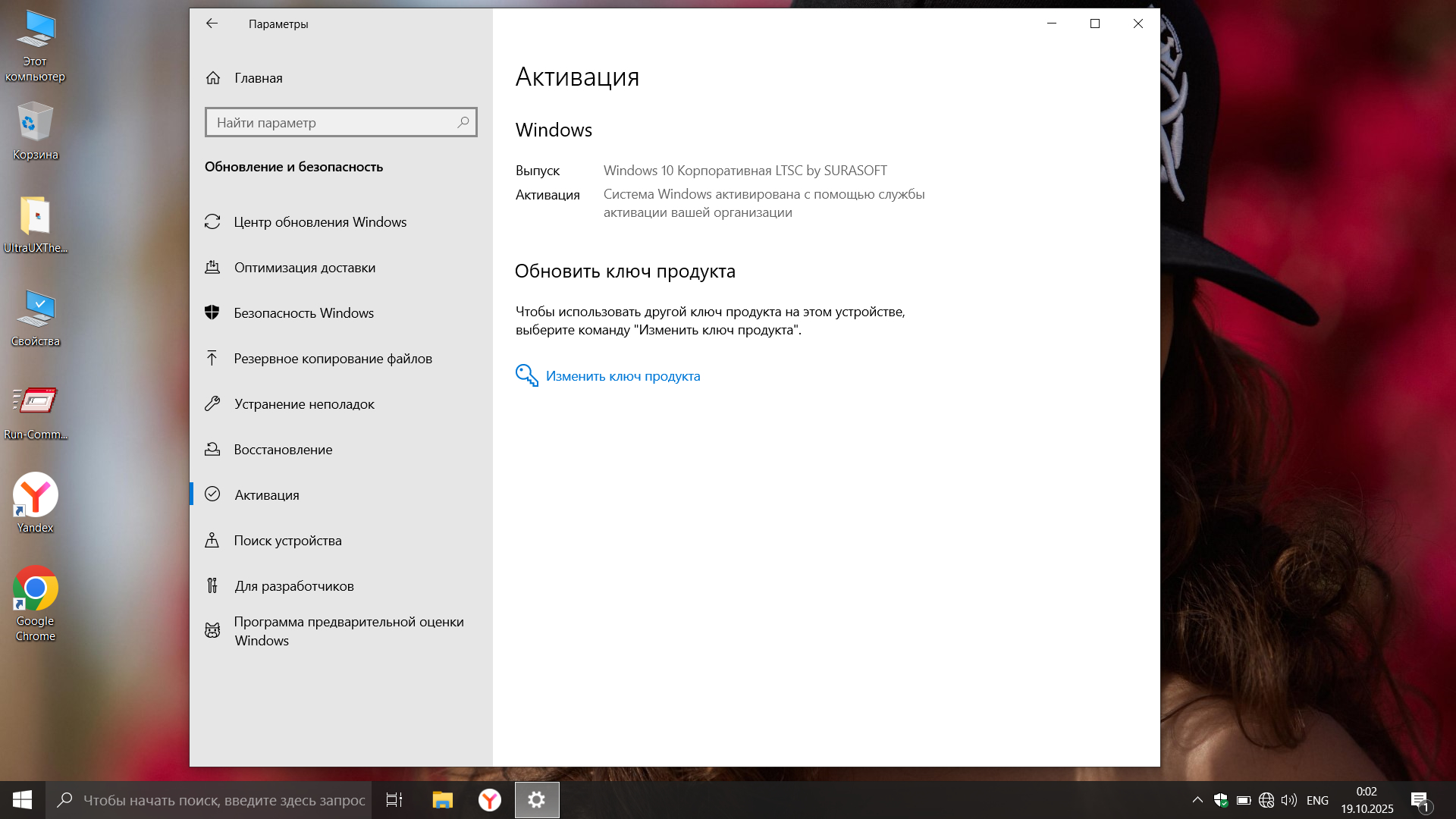This screenshot has width=1456, height=819.
Task: Open Восстановление section
Action: point(283,450)
